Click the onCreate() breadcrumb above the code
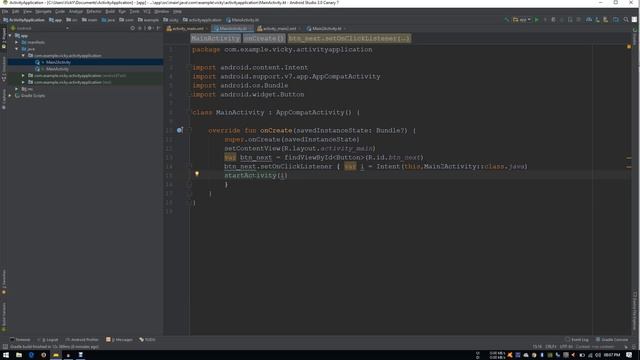Image resolution: width=640 pixels, height=360 pixels. coord(264,38)
